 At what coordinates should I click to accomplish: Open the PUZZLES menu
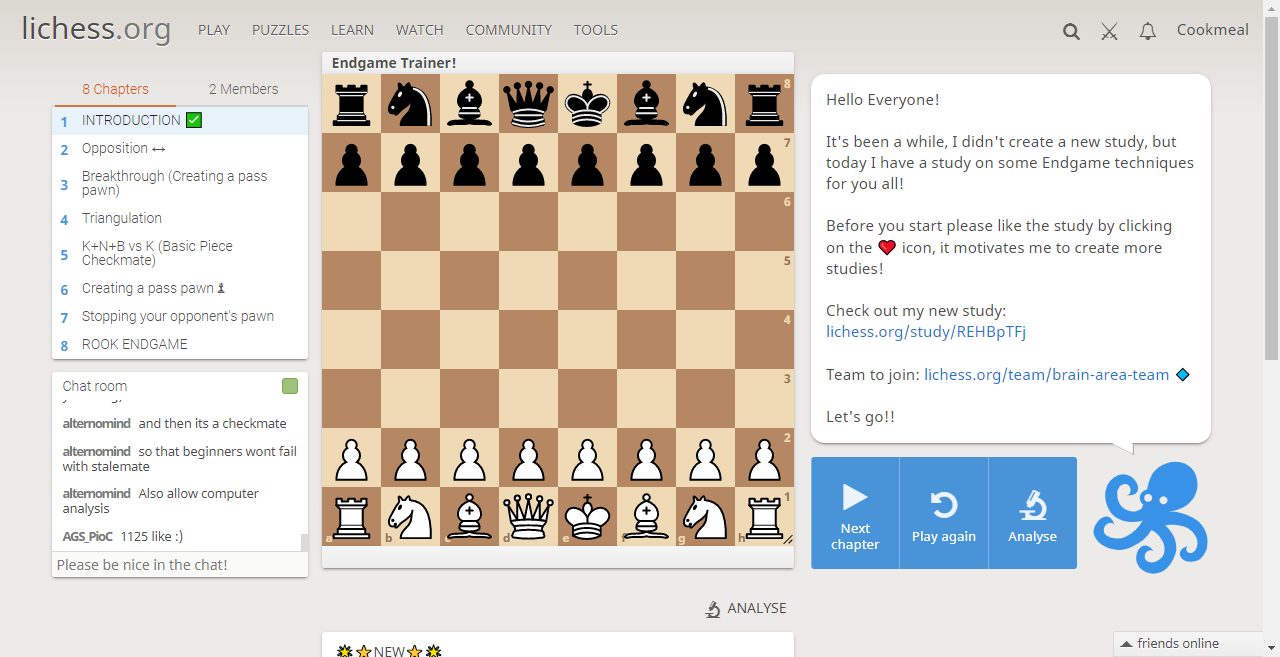280,30
